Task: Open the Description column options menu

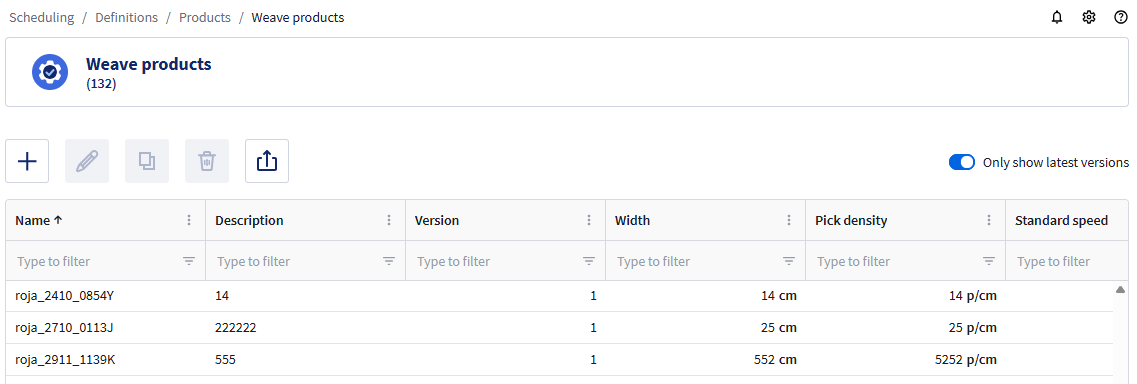Action: click(x=389, y=220)
